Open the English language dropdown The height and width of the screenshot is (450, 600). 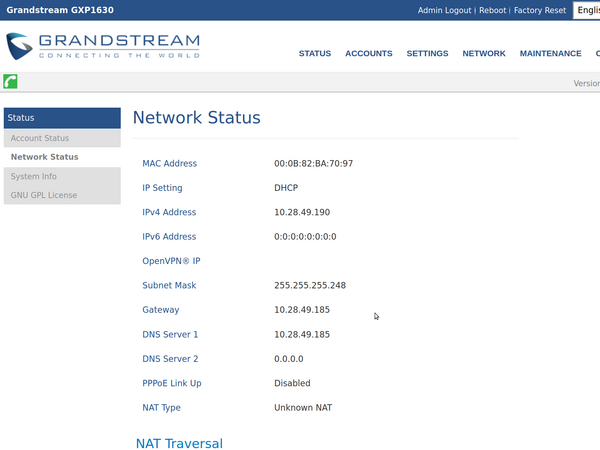587,10
